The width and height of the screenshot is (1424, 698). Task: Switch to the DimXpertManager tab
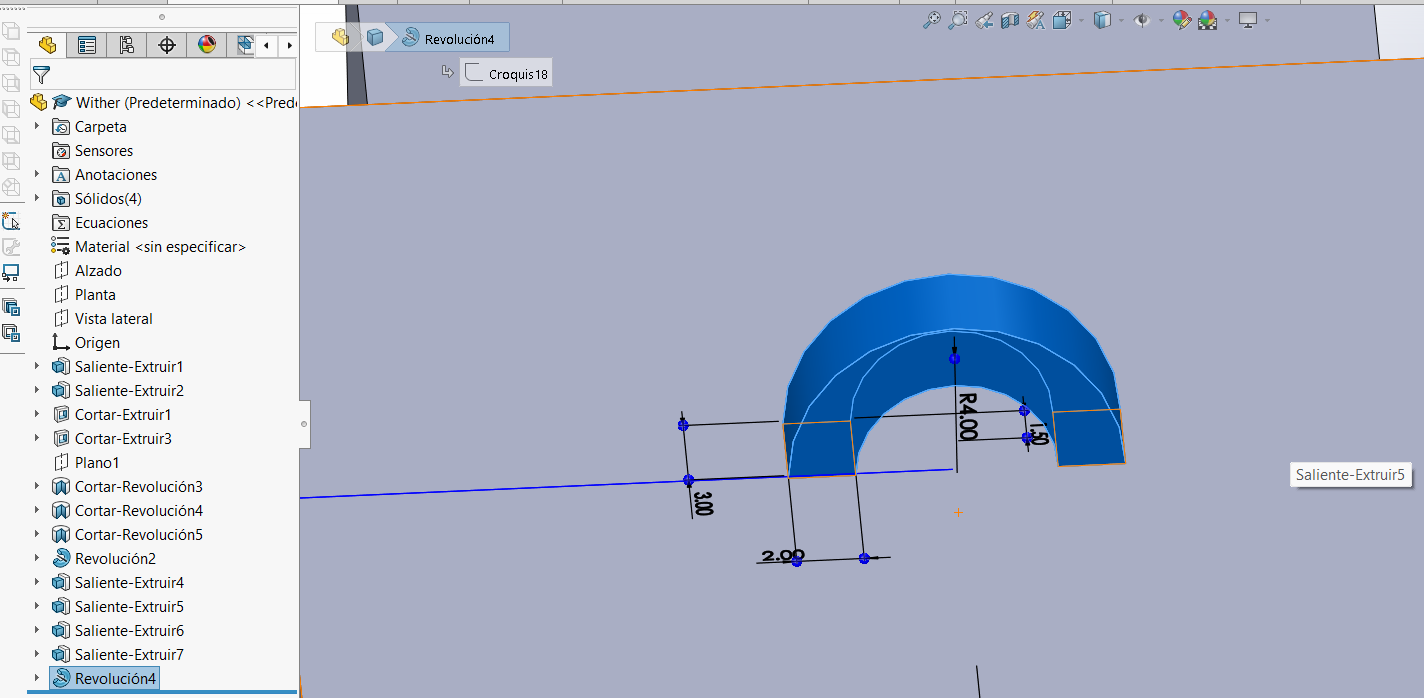(x=167, y=45)
